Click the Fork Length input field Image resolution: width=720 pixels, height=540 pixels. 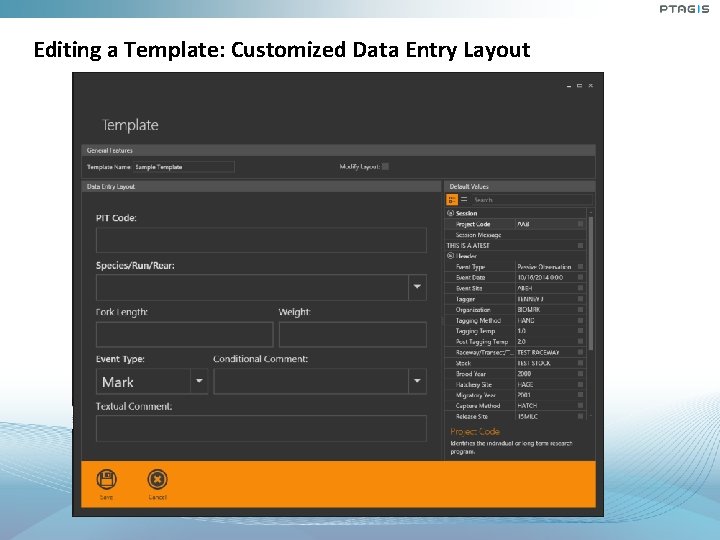click(185, 334)
